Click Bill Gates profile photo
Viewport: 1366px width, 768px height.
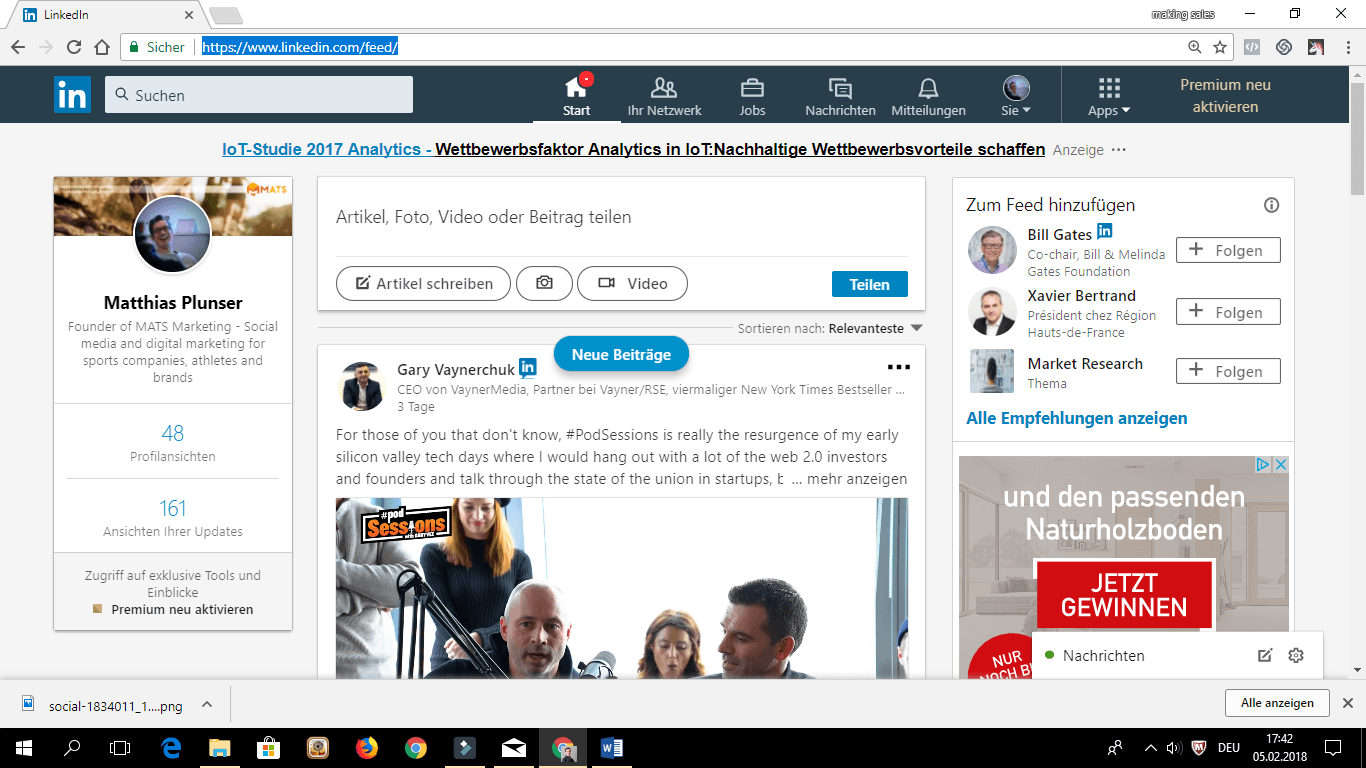[992, 250]
